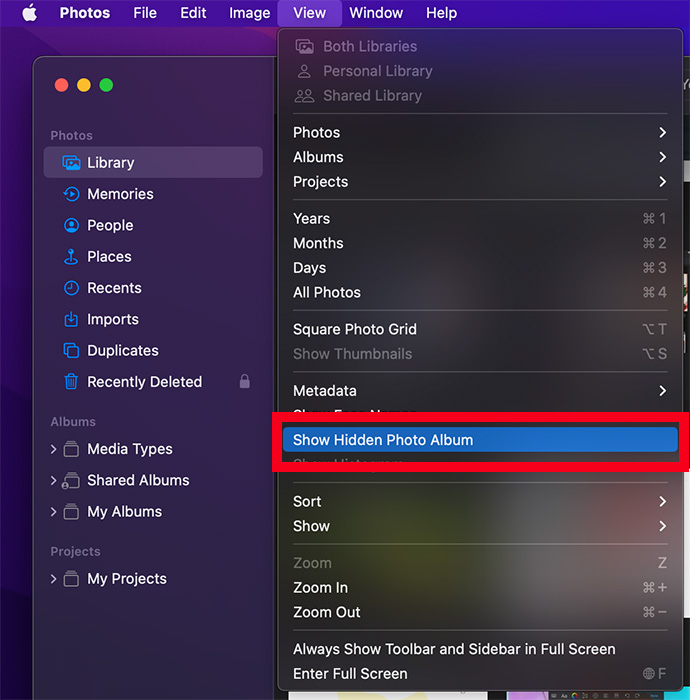Viewport: 690px width, 700px height.
Task: Select the Days view option
Action: (x=480, y=268)
